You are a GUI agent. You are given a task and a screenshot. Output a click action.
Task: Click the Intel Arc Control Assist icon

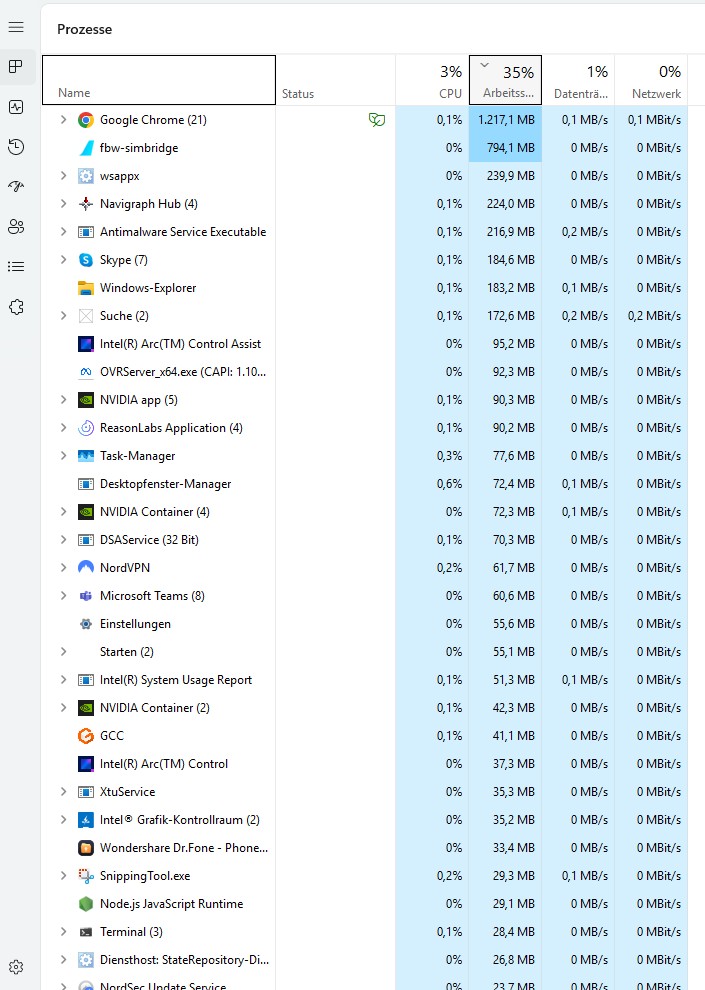pos(86,343)
